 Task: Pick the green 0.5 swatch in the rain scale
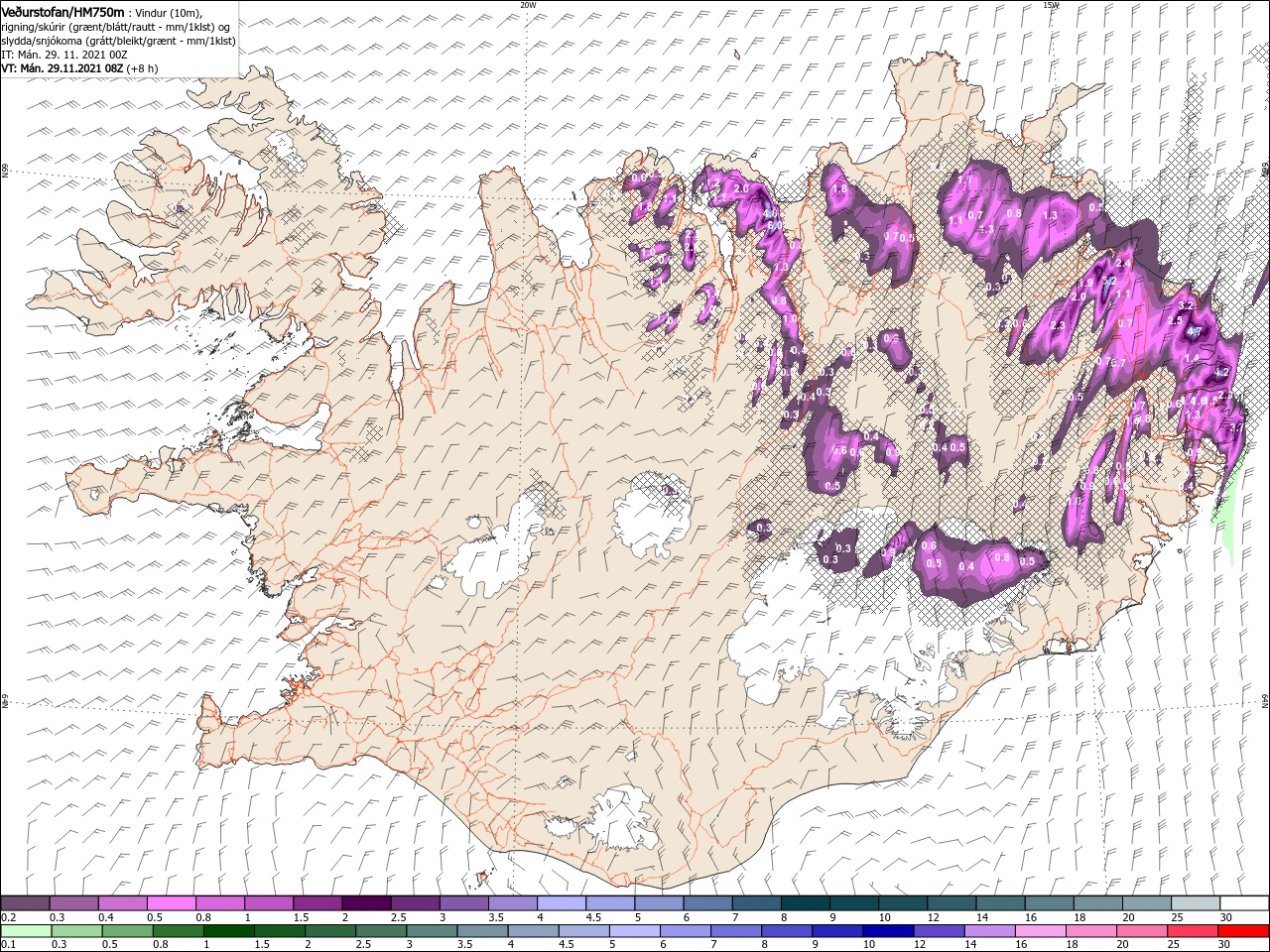pyautogui.click(x=127, y=931)
